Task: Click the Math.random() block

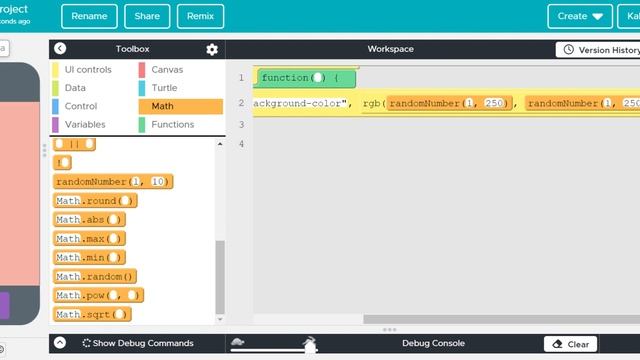Action: click(95, 276)
